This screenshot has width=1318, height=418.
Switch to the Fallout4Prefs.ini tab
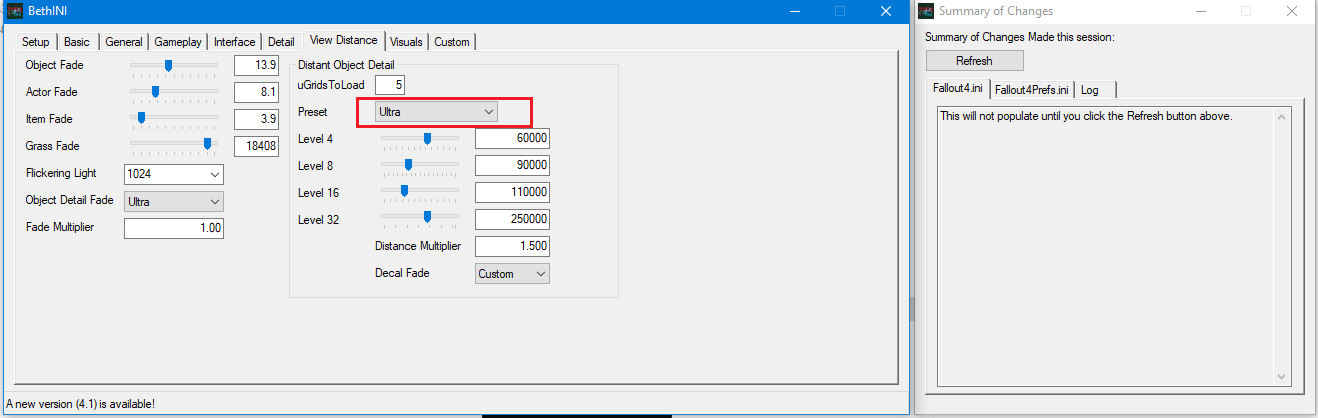coord(1031,90)
